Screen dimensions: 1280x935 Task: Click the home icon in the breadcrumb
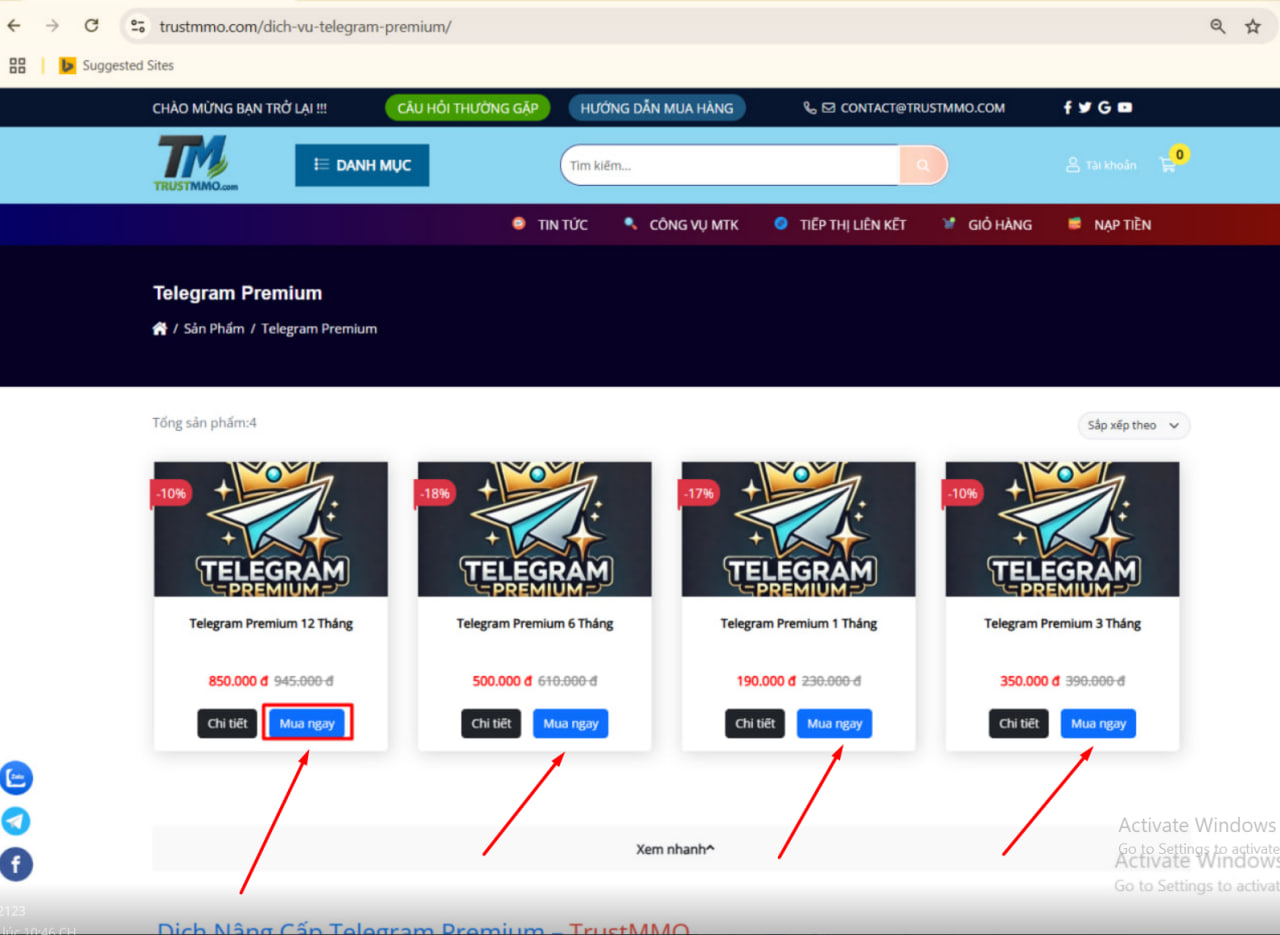tap(160, 329)
